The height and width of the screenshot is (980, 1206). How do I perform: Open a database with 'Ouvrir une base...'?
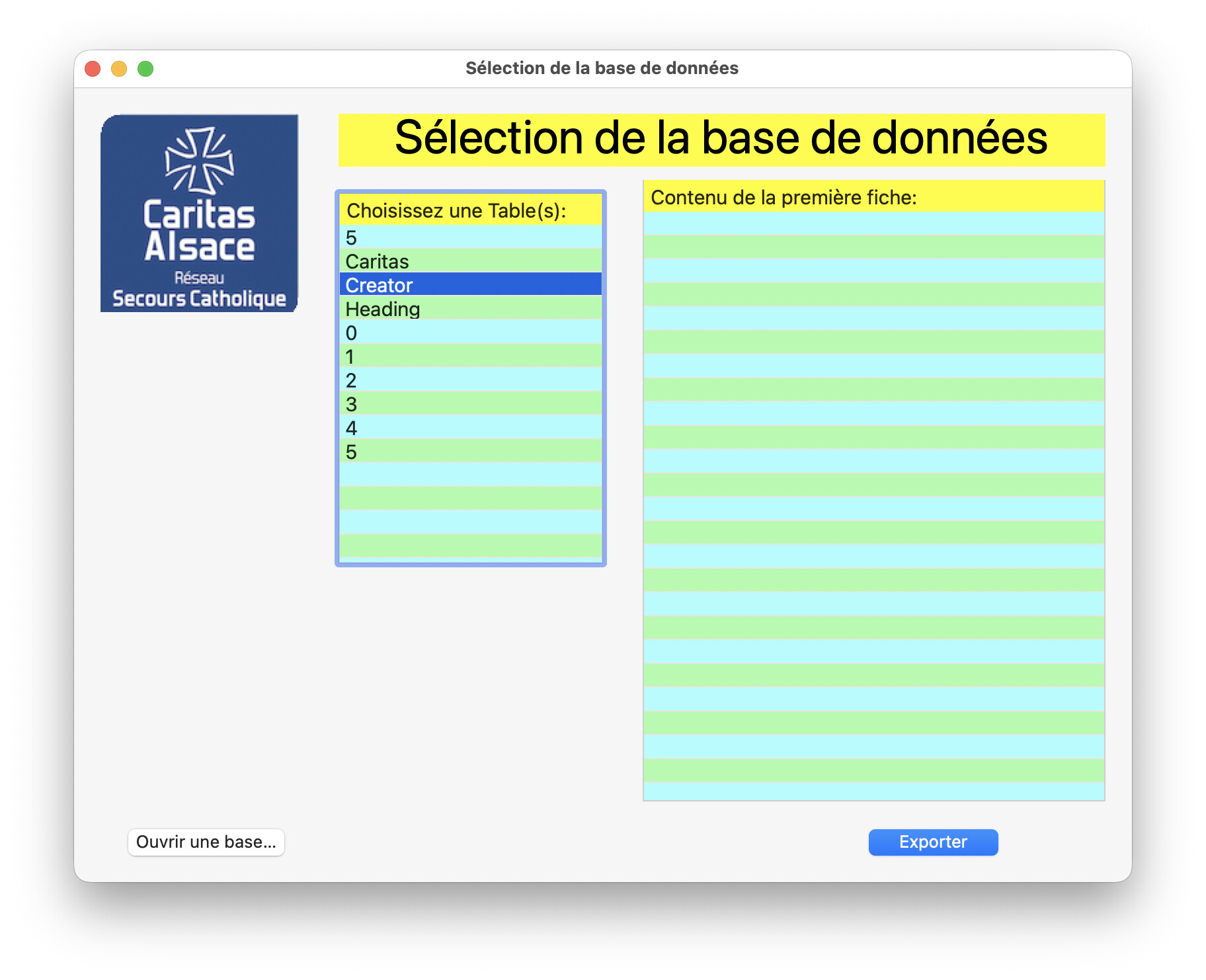click(x=206, y=842)
